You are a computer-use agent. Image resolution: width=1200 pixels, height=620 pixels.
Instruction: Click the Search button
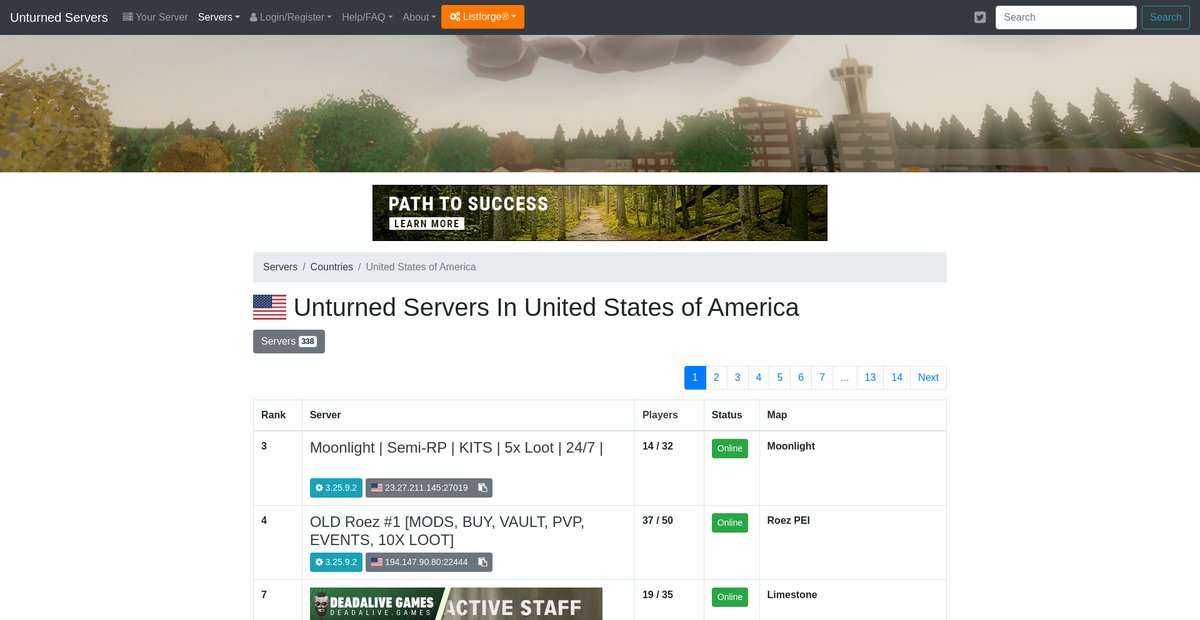[1166, 17]
